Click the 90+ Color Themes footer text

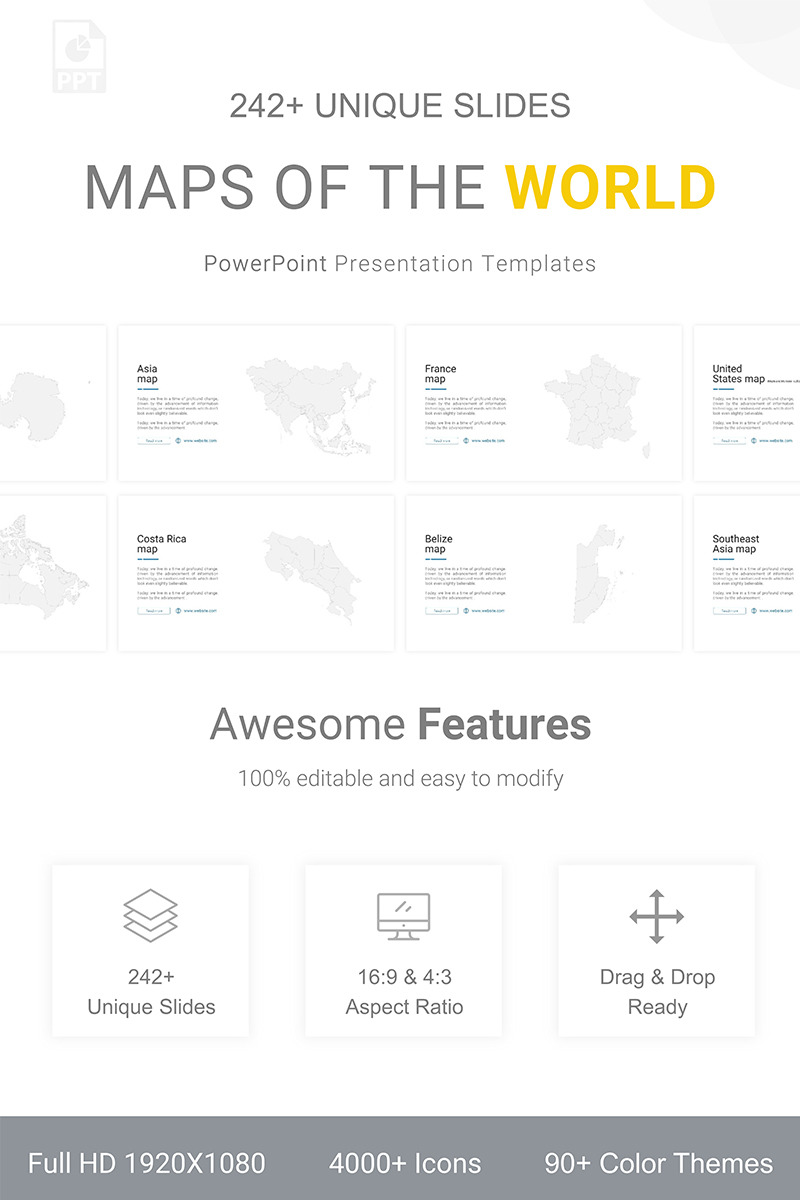[x=658, y=1163]
